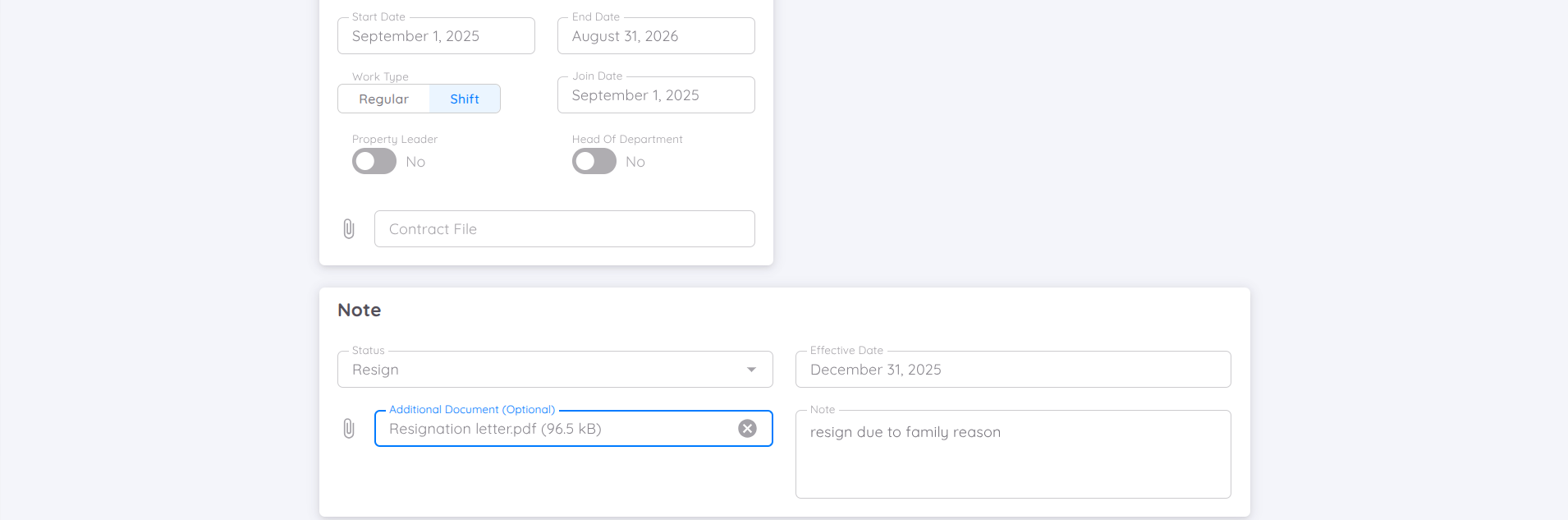This screenshot has width=1568, height=520.
Task: Enable the Head Of Department switch
Action: coord(594,162)
